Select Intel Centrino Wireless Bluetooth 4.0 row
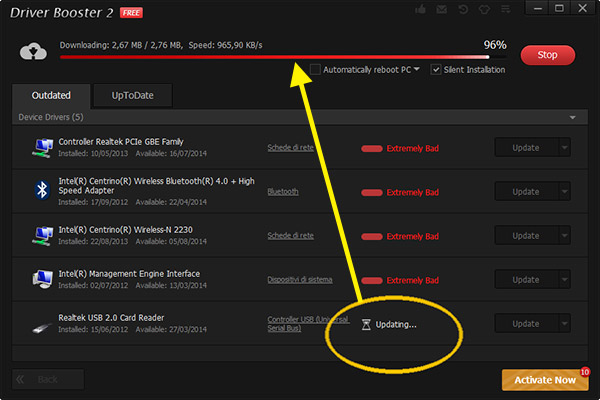 tap(300, 192)
